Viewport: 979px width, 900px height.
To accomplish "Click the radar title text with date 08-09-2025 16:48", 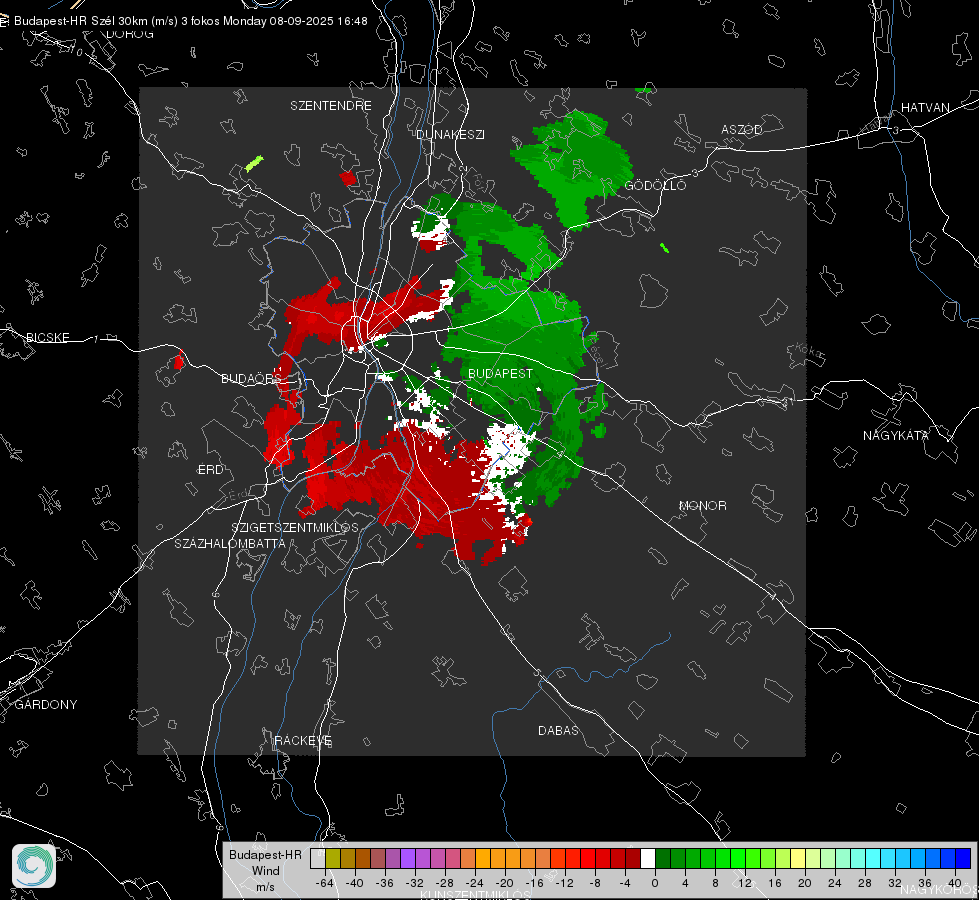I will coord(190,21).
